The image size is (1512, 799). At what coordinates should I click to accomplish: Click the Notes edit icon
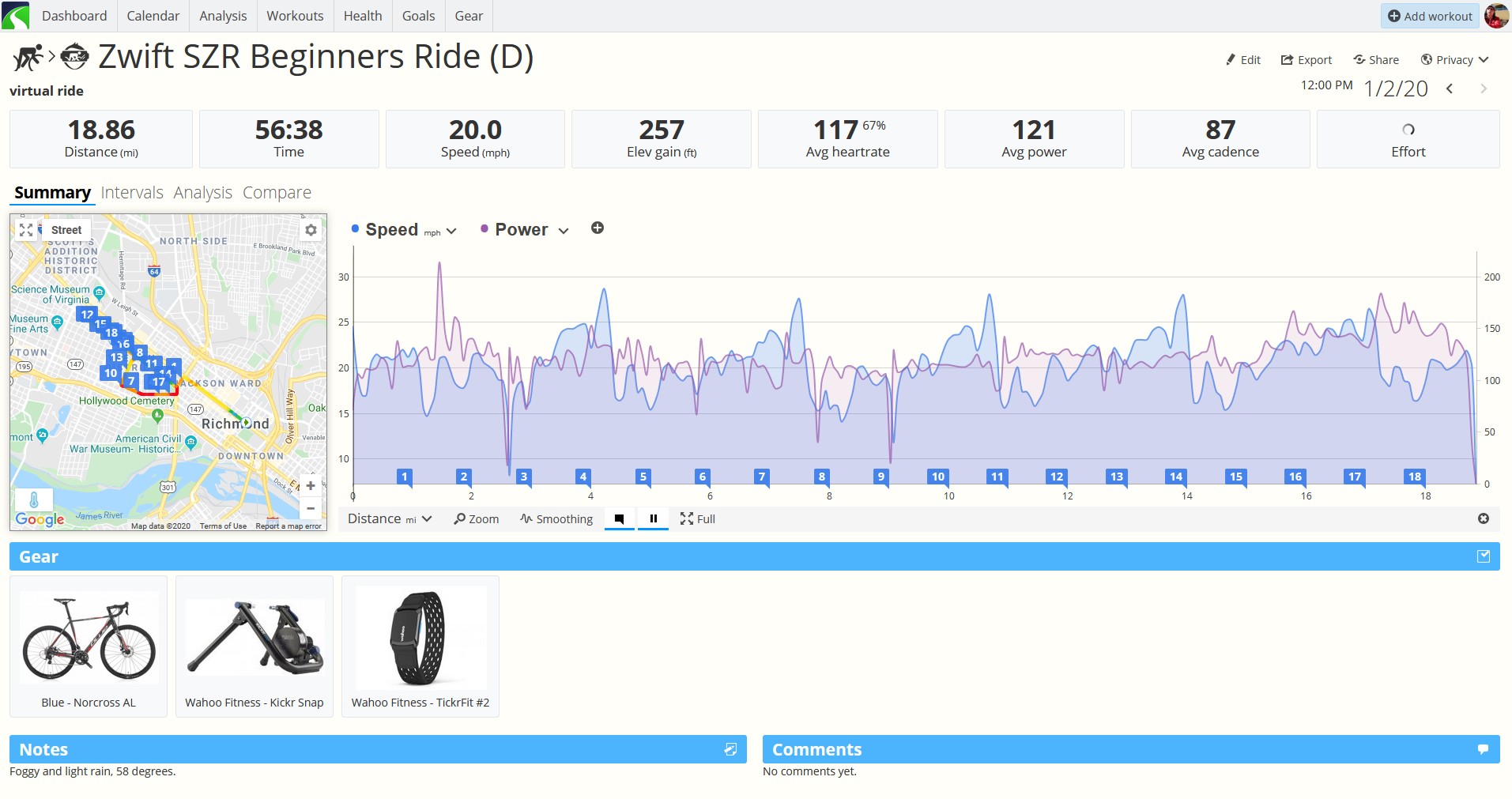pos(730,749)
